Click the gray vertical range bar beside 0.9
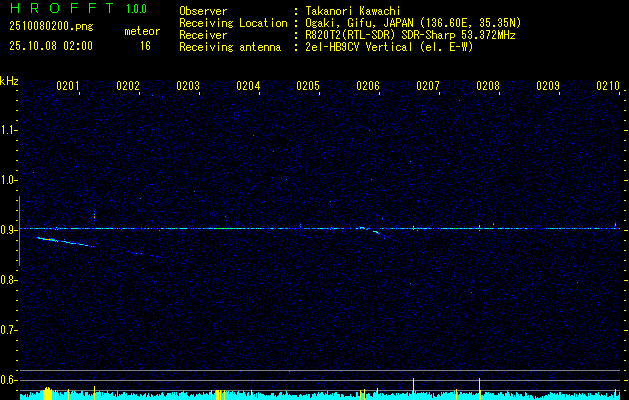 point(19,231)
